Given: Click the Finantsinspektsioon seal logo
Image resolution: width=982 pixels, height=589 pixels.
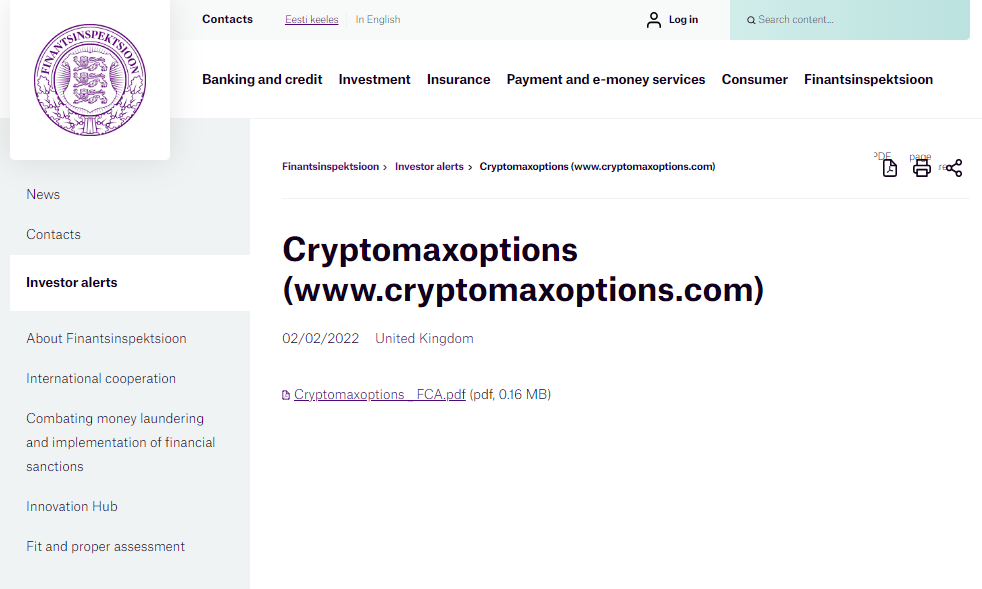Looking at the screenshot, I should pos(90,80).
